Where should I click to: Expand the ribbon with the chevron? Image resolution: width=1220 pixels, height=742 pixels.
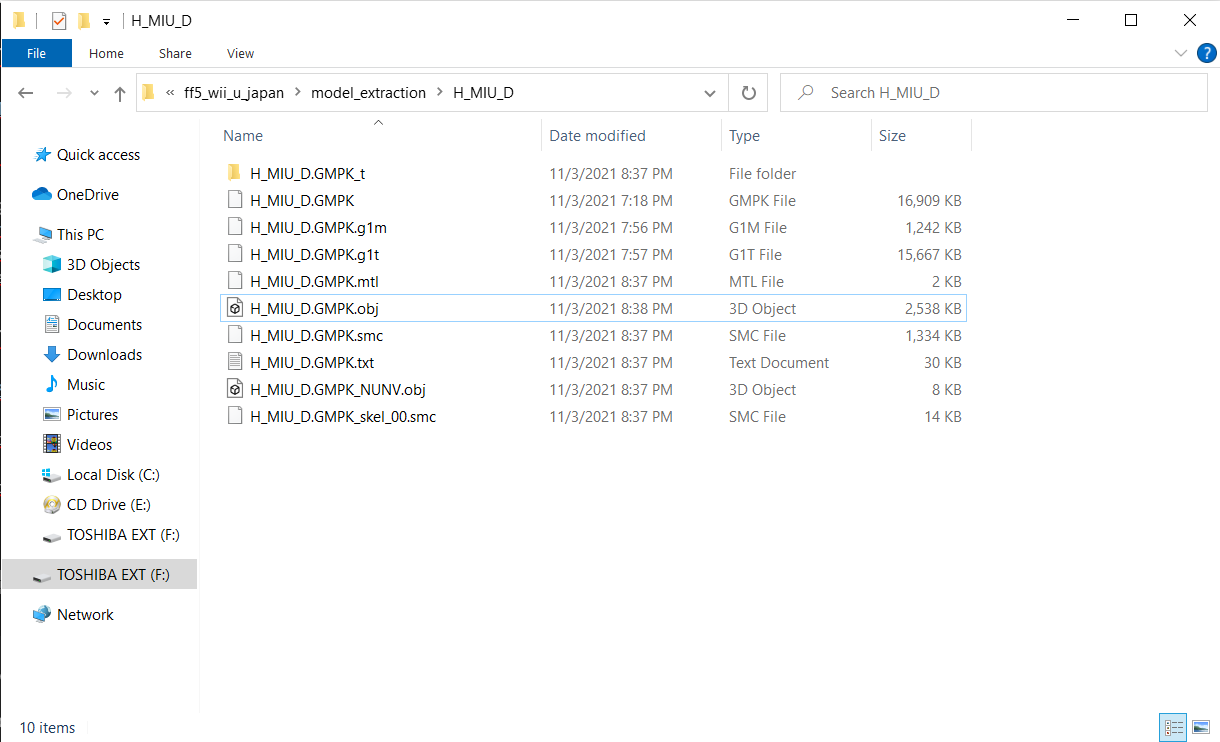1180,53
